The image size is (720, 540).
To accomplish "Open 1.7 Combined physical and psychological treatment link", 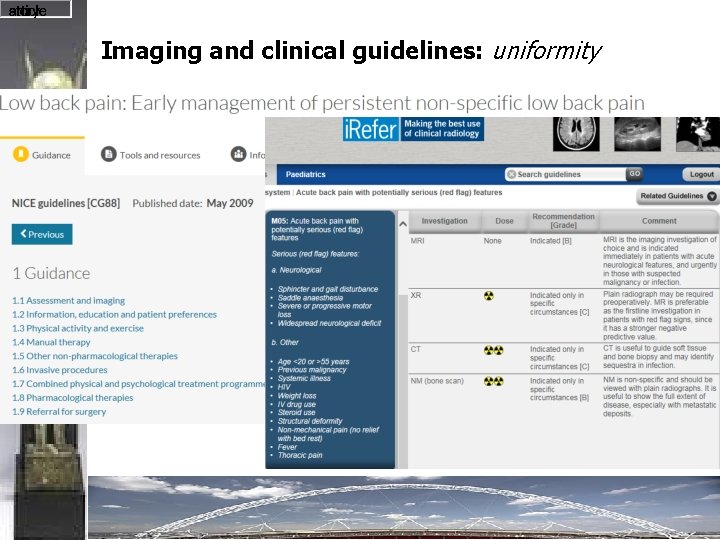I will click(x=138, y=384).
